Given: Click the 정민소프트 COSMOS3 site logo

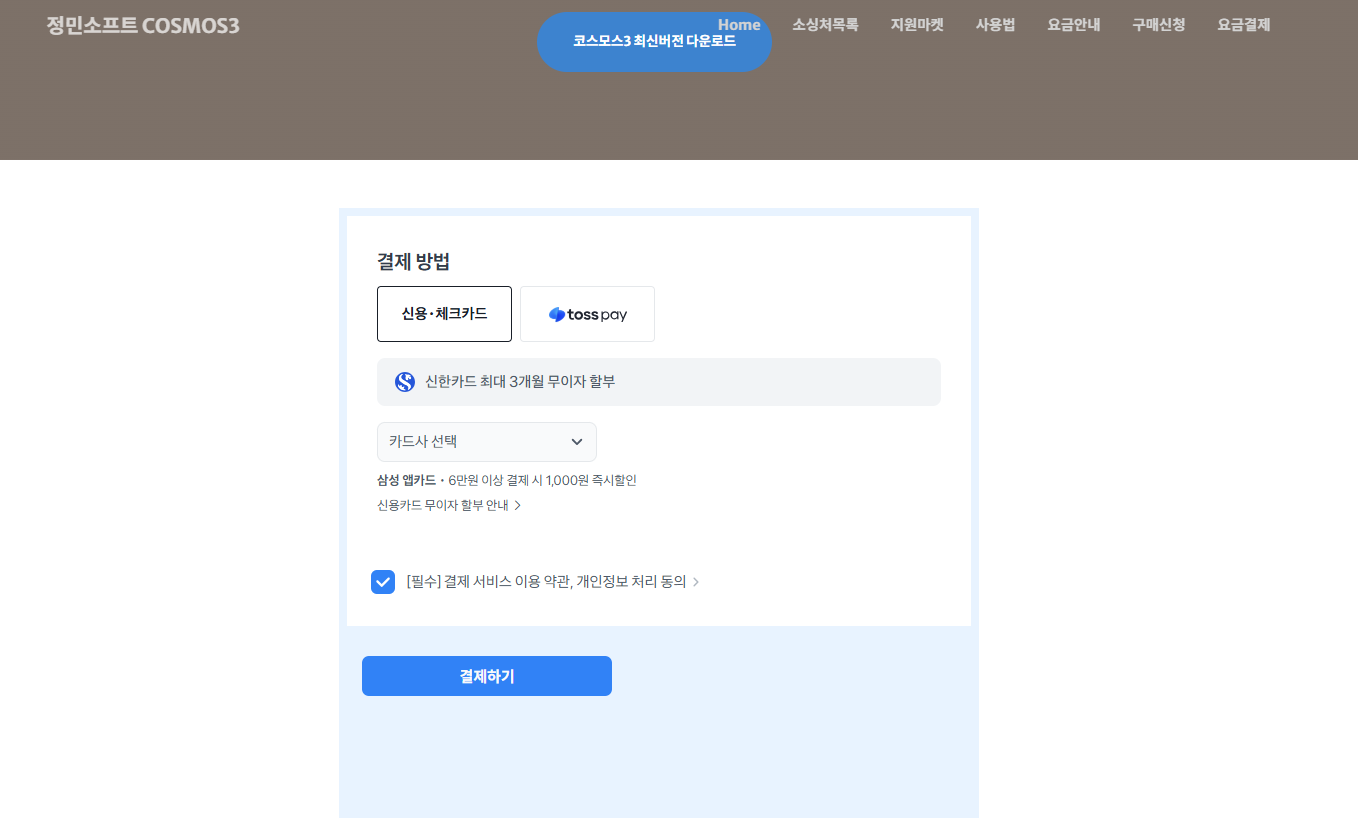Looking at the screenshot, I should (x=143, y=25).
